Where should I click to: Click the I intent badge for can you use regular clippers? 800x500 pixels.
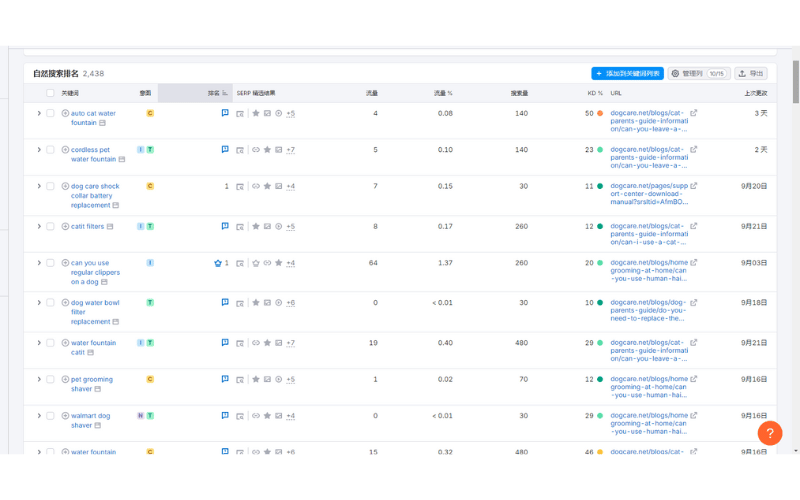[x=150, y=263]
